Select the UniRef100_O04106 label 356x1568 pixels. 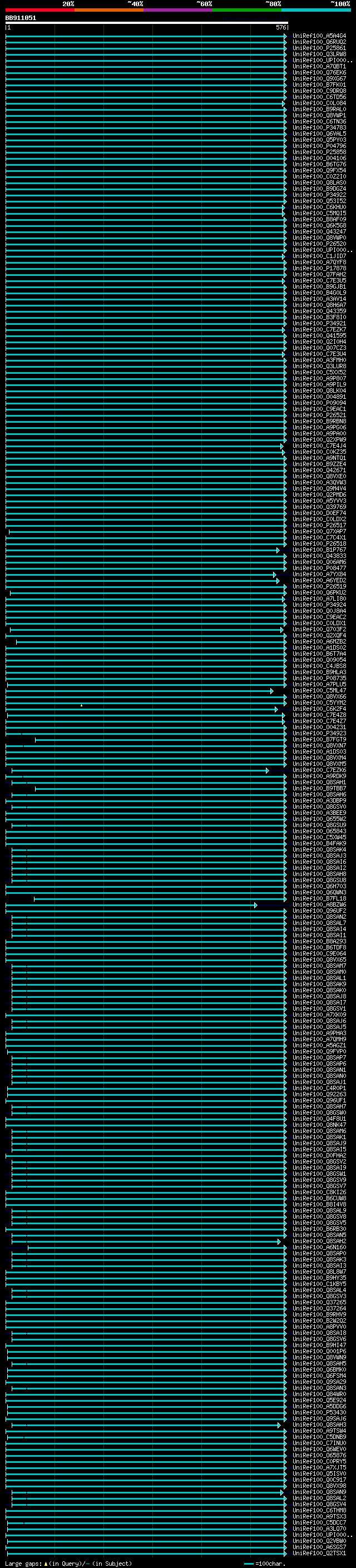point(319,159)
